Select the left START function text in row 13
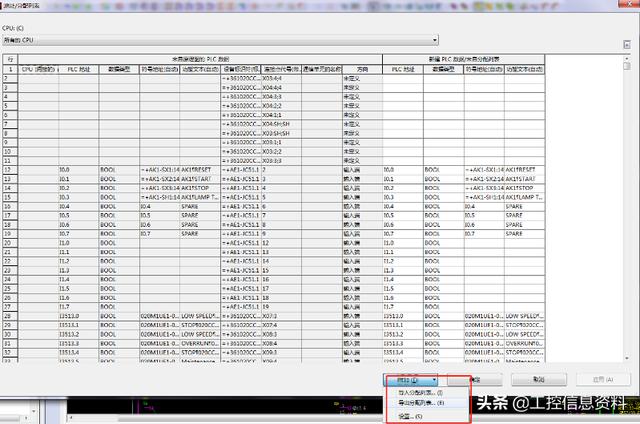Image resolution: width=640 pixels, height=424 pixels. (x=200, y=179)
